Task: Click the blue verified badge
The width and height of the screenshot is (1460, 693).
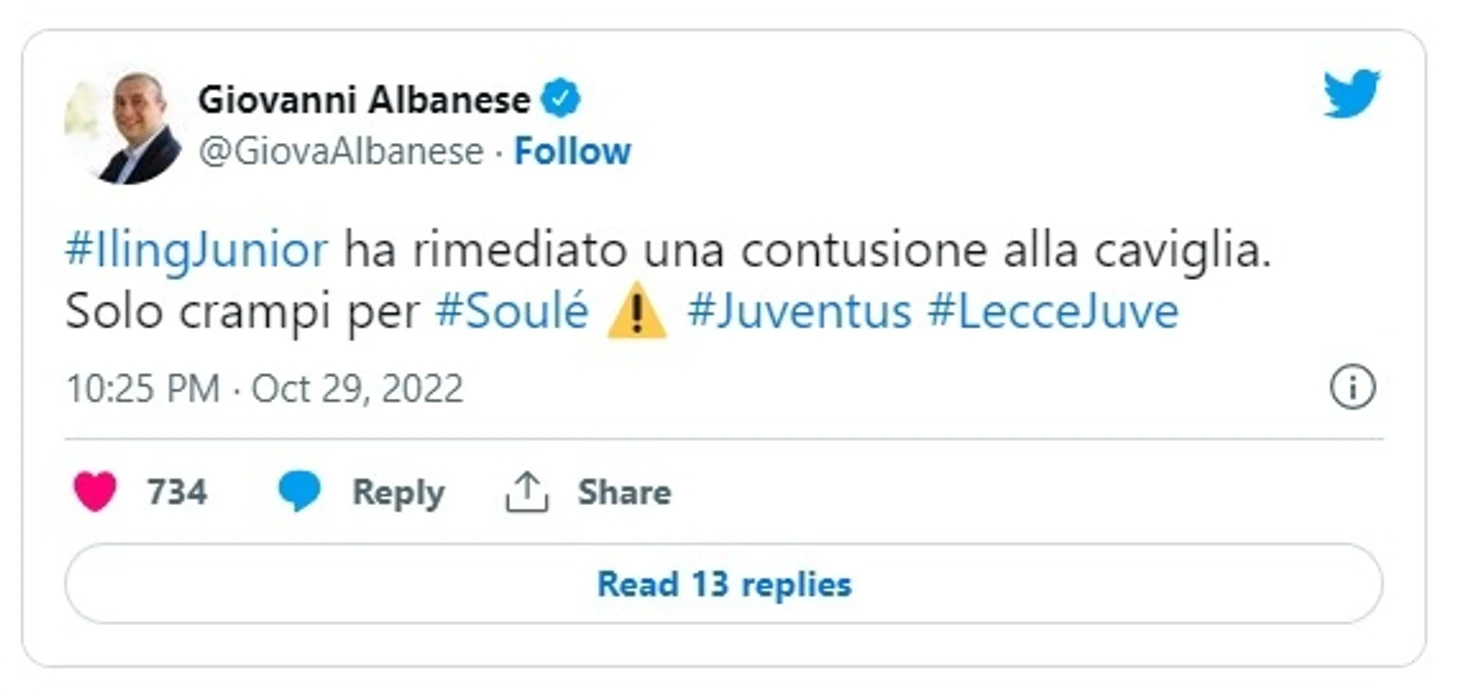Action: pos(561,100)
